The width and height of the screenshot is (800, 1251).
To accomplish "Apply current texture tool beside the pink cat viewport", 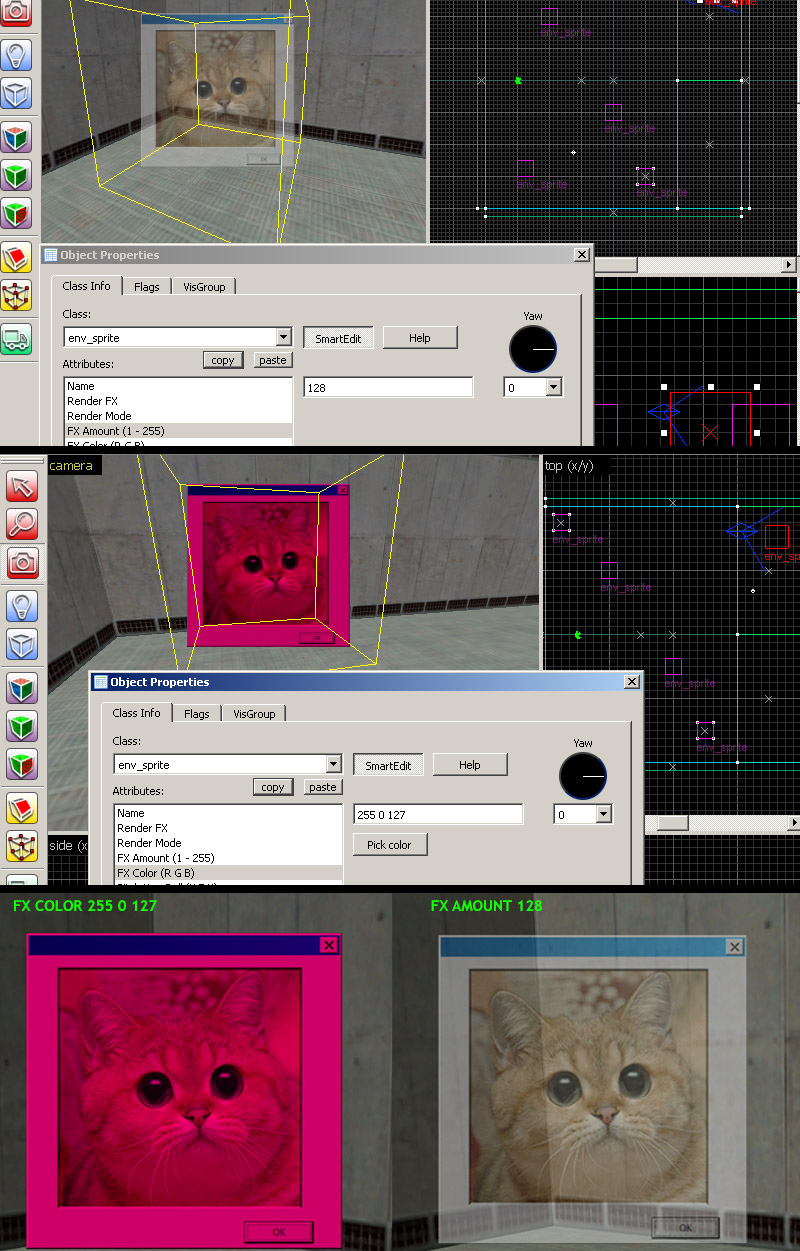I will 22,726.
